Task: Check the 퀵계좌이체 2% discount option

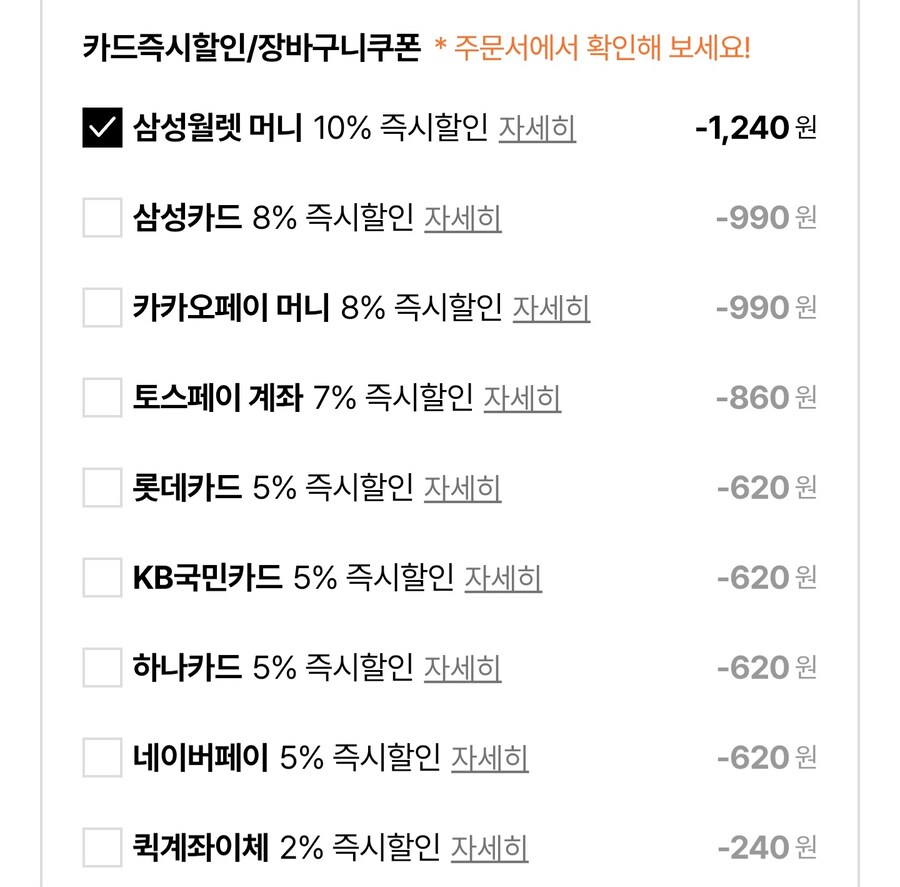Action: (x=100, y=847)
